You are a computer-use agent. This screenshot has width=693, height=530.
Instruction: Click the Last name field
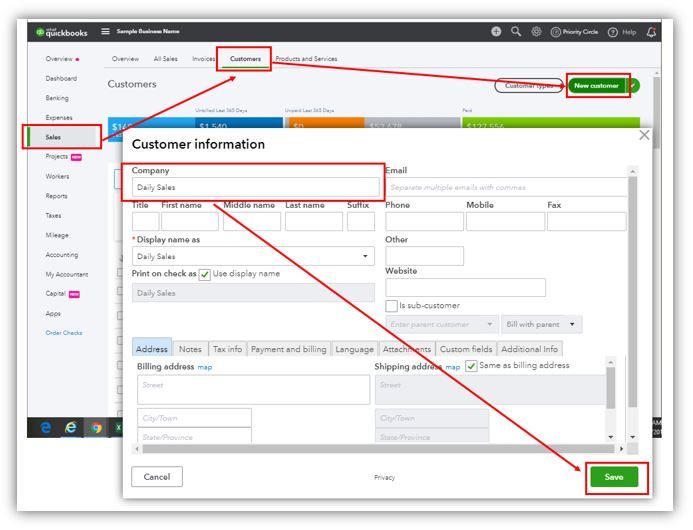pos(314,221)
